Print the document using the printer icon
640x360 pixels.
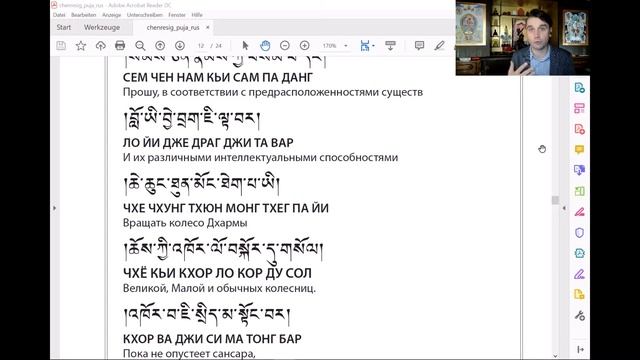(120, 45)
